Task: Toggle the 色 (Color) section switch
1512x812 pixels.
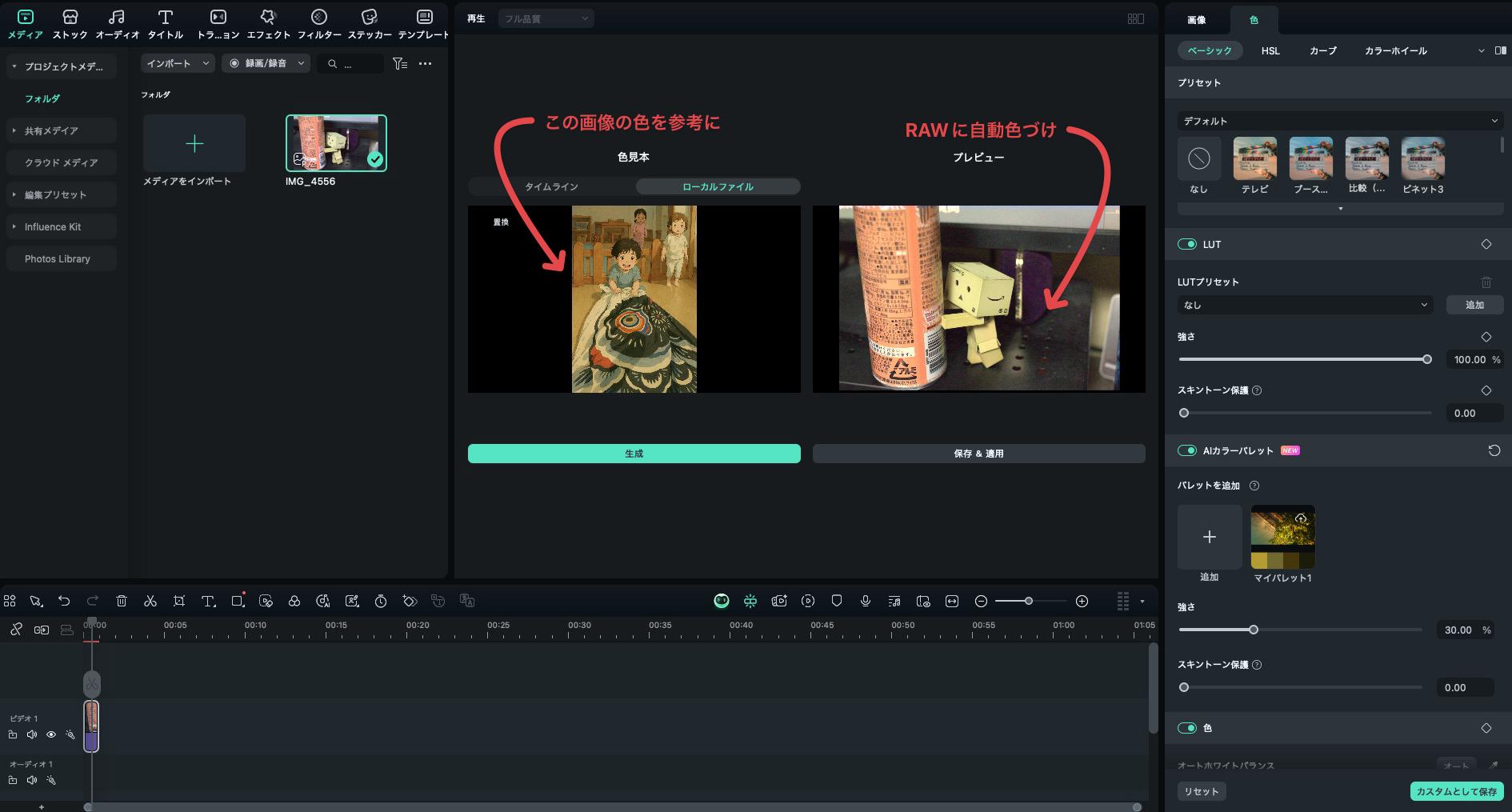Action: (1187, 728)
